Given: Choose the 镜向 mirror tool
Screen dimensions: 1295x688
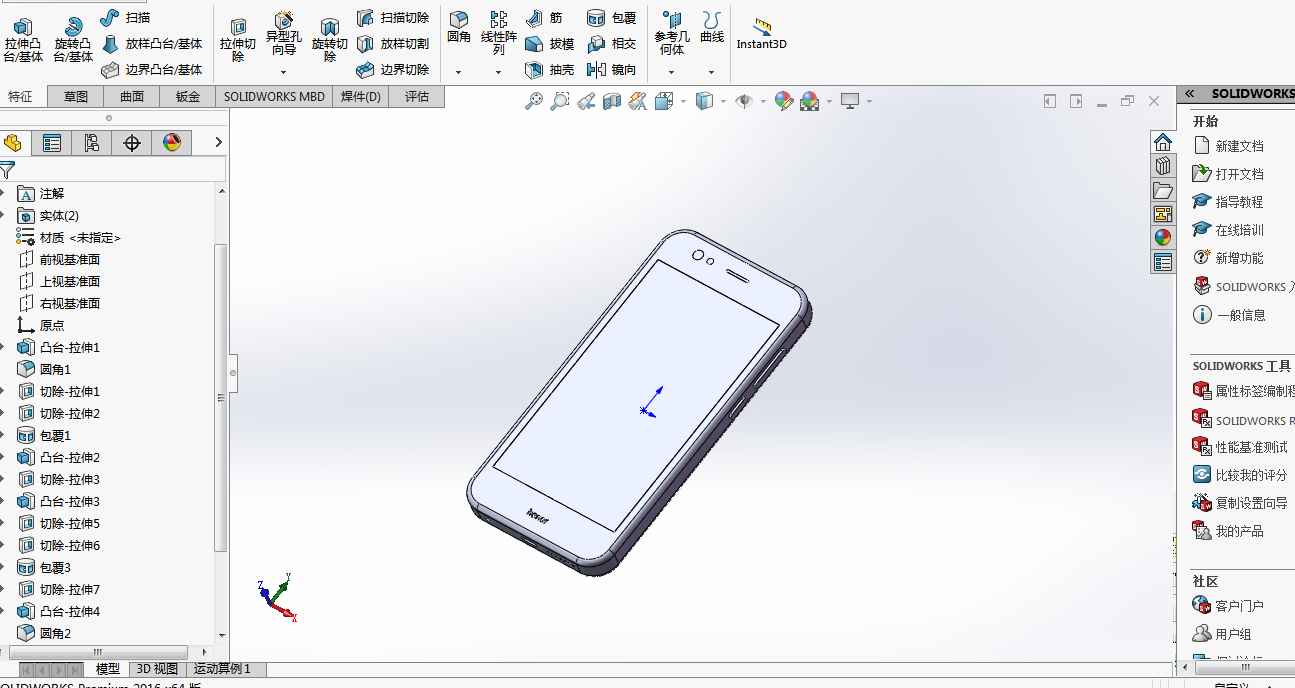Looking at the screenshot, I should [x=611, y=70].
